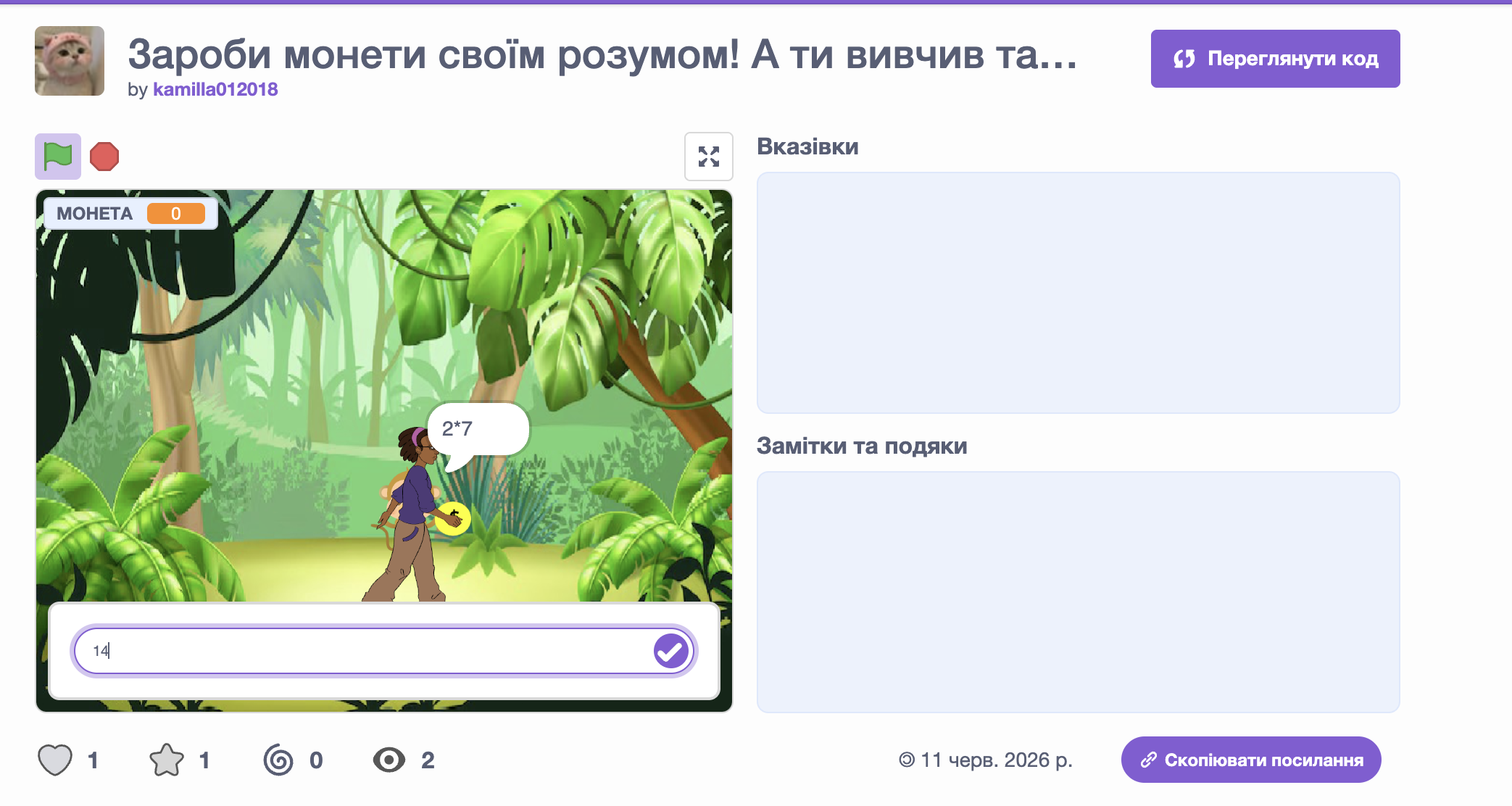1512x806 pixels.
Task: Click the Вказівки heading
Action: [x=807, y=146]
